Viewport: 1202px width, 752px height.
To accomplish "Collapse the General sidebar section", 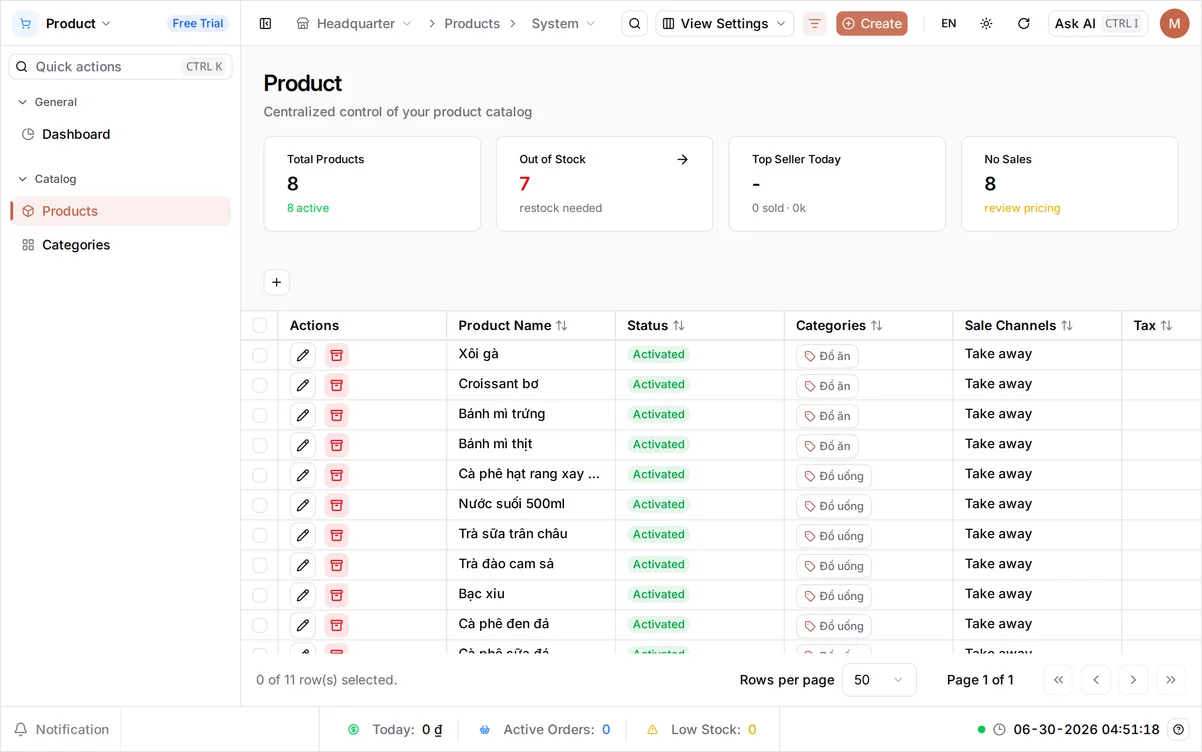I will pos(47,102).
